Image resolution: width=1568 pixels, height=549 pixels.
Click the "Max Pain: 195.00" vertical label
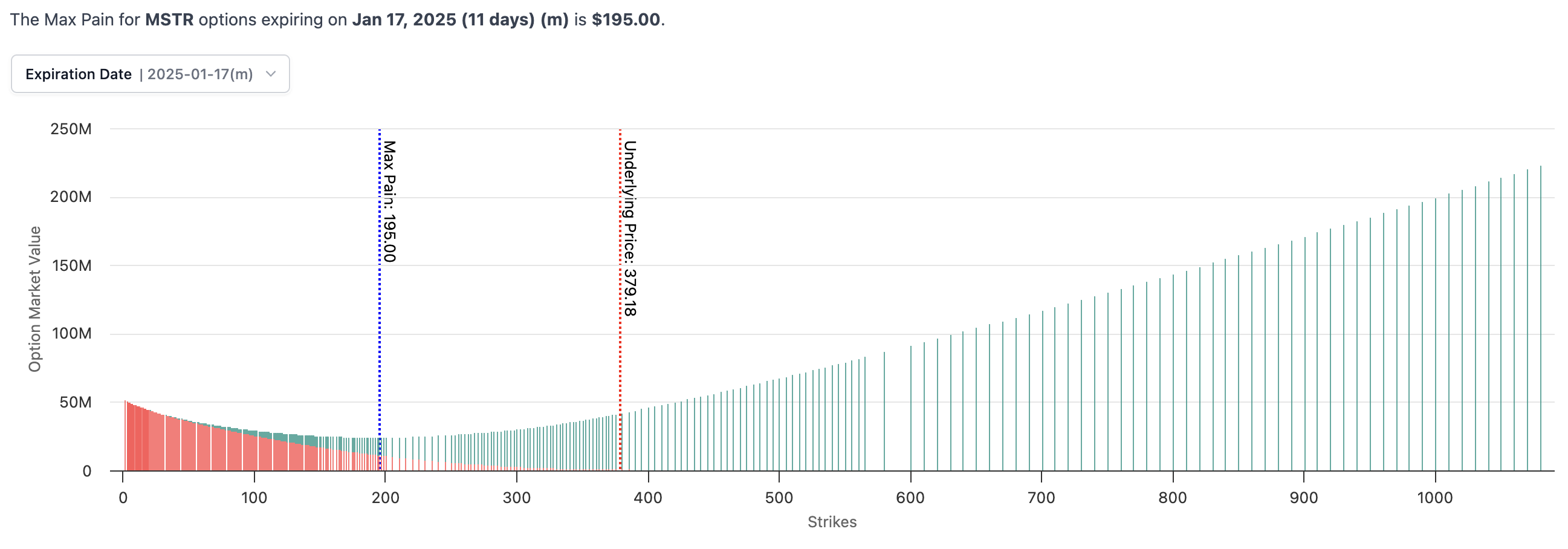tap(389, 201)
